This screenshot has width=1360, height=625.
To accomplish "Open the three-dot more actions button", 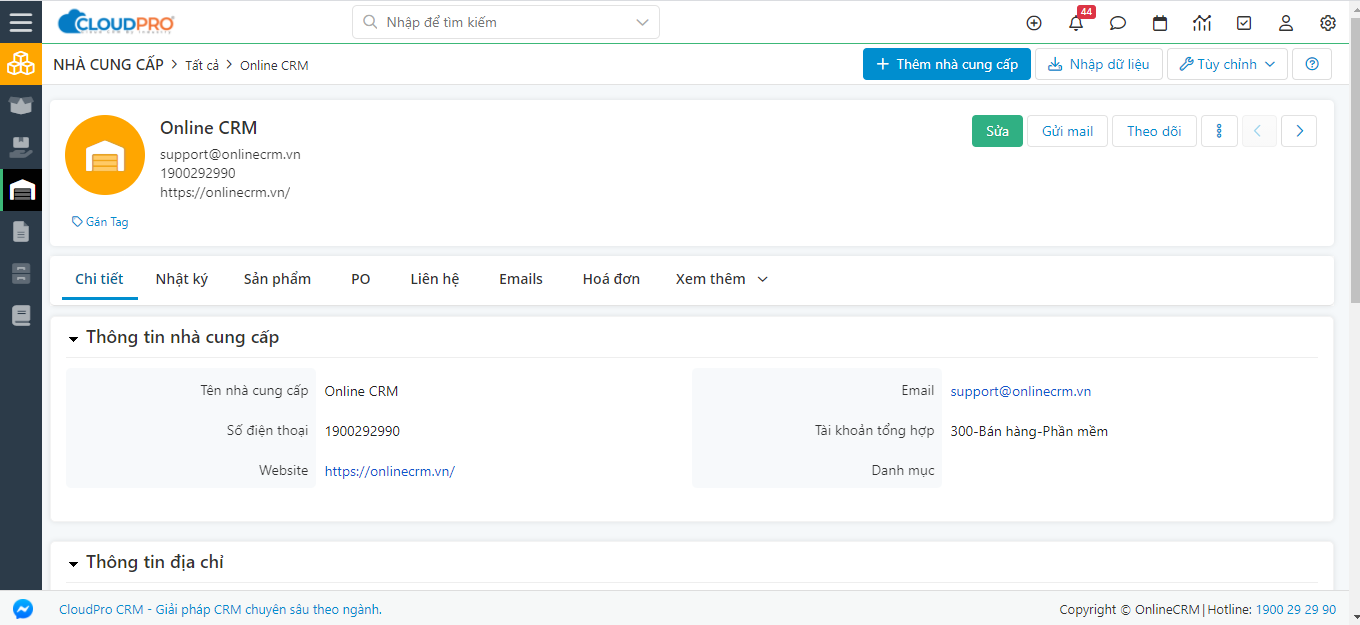I will click(x=1219, y=131).
